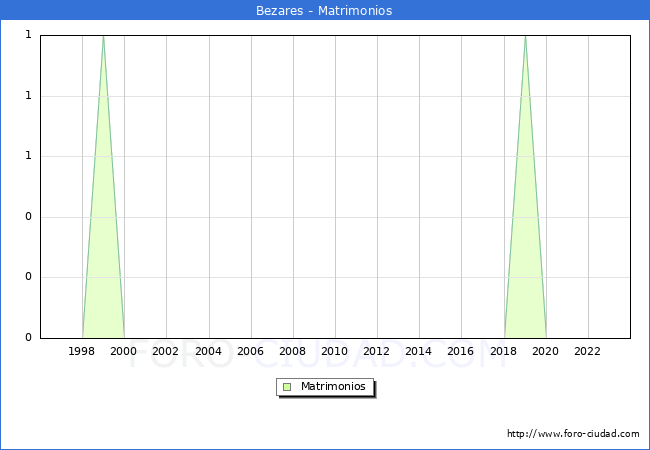Click the chart title Bezares - Matrimonios
Viewport: 650px width, 450px height.
[x=325, y=11]
